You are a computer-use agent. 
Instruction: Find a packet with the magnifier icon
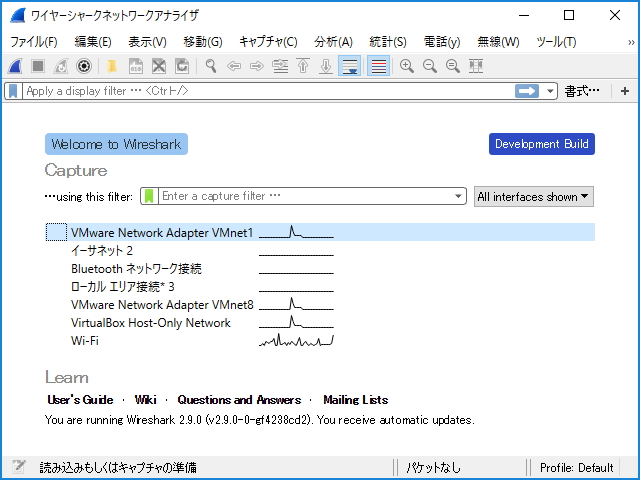[x=211, y=66]
